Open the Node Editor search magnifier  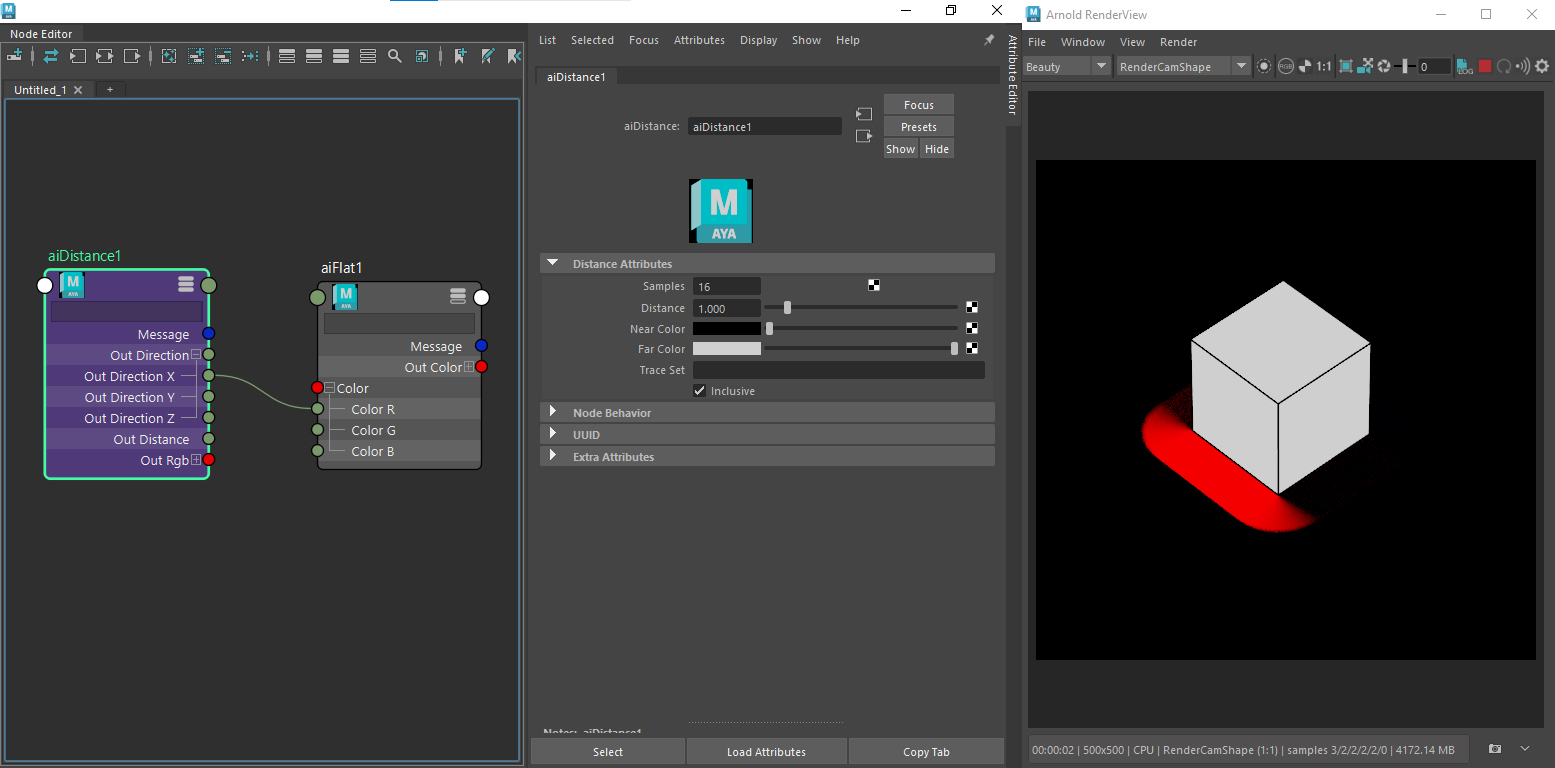point(395,56)
